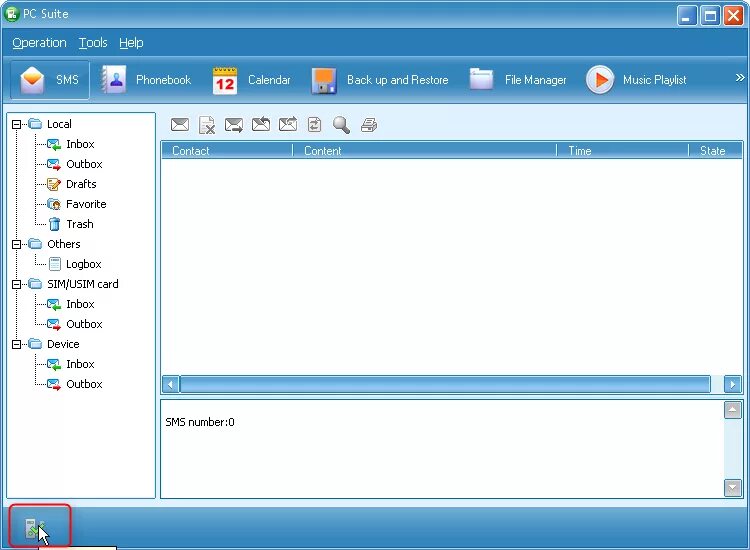Open the File Manager module

pyautogui.click(x=518, y=80)
